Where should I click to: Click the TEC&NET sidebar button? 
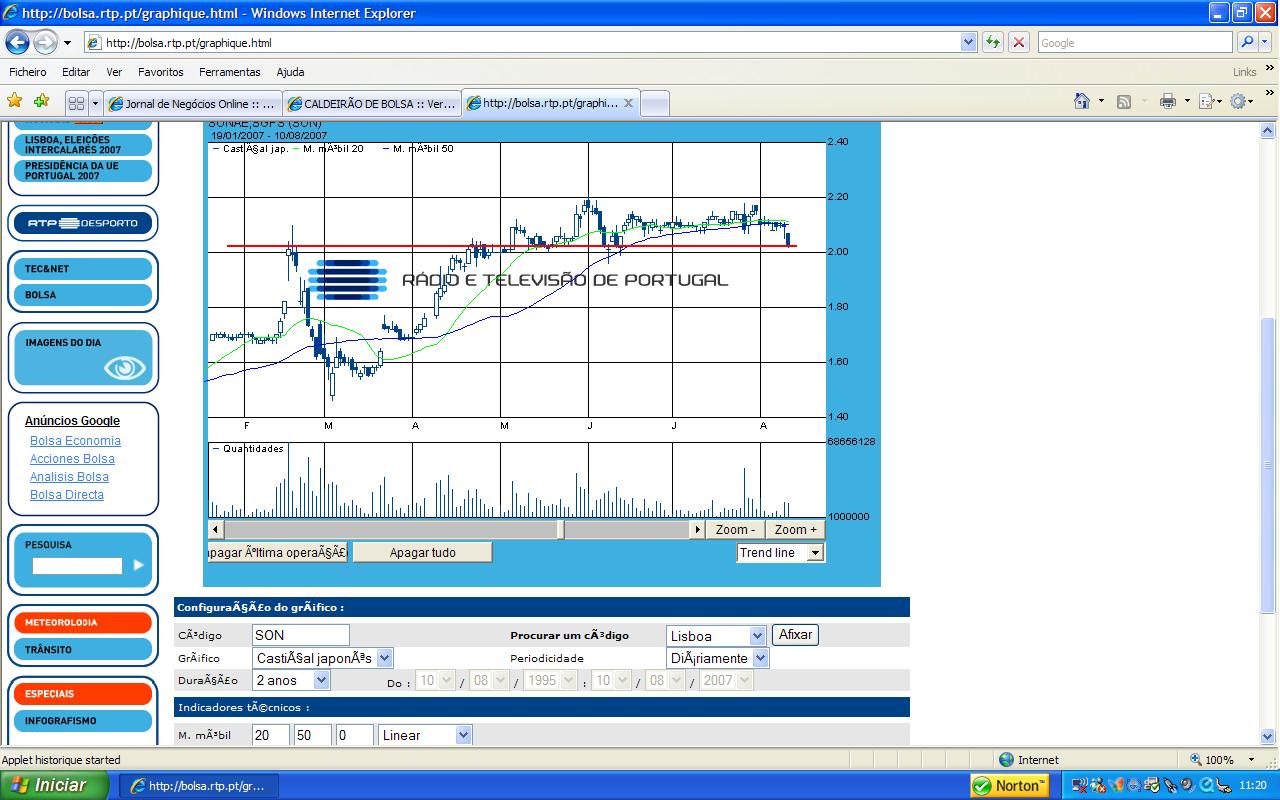tap(82, 269)
